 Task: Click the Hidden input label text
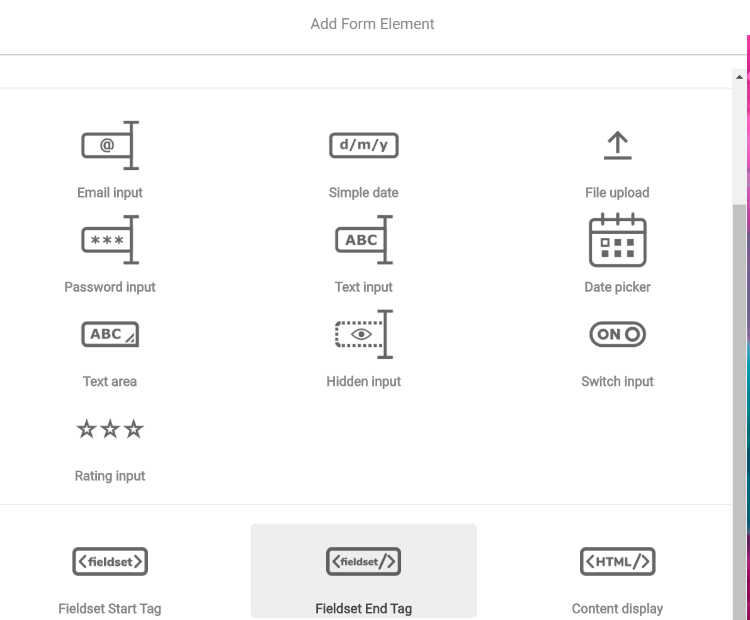364,382
